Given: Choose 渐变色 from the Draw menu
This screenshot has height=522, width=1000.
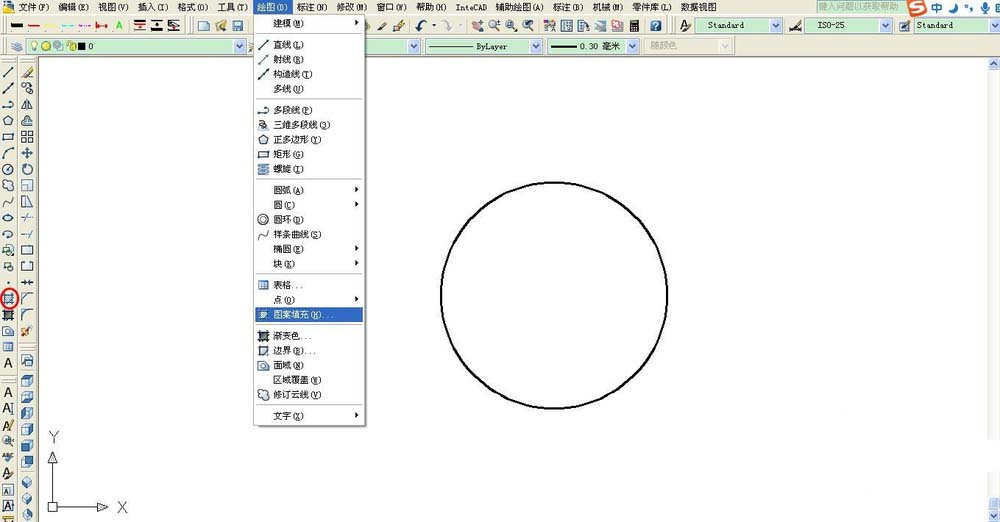Looking at the screenshot, I should [309, 336].
